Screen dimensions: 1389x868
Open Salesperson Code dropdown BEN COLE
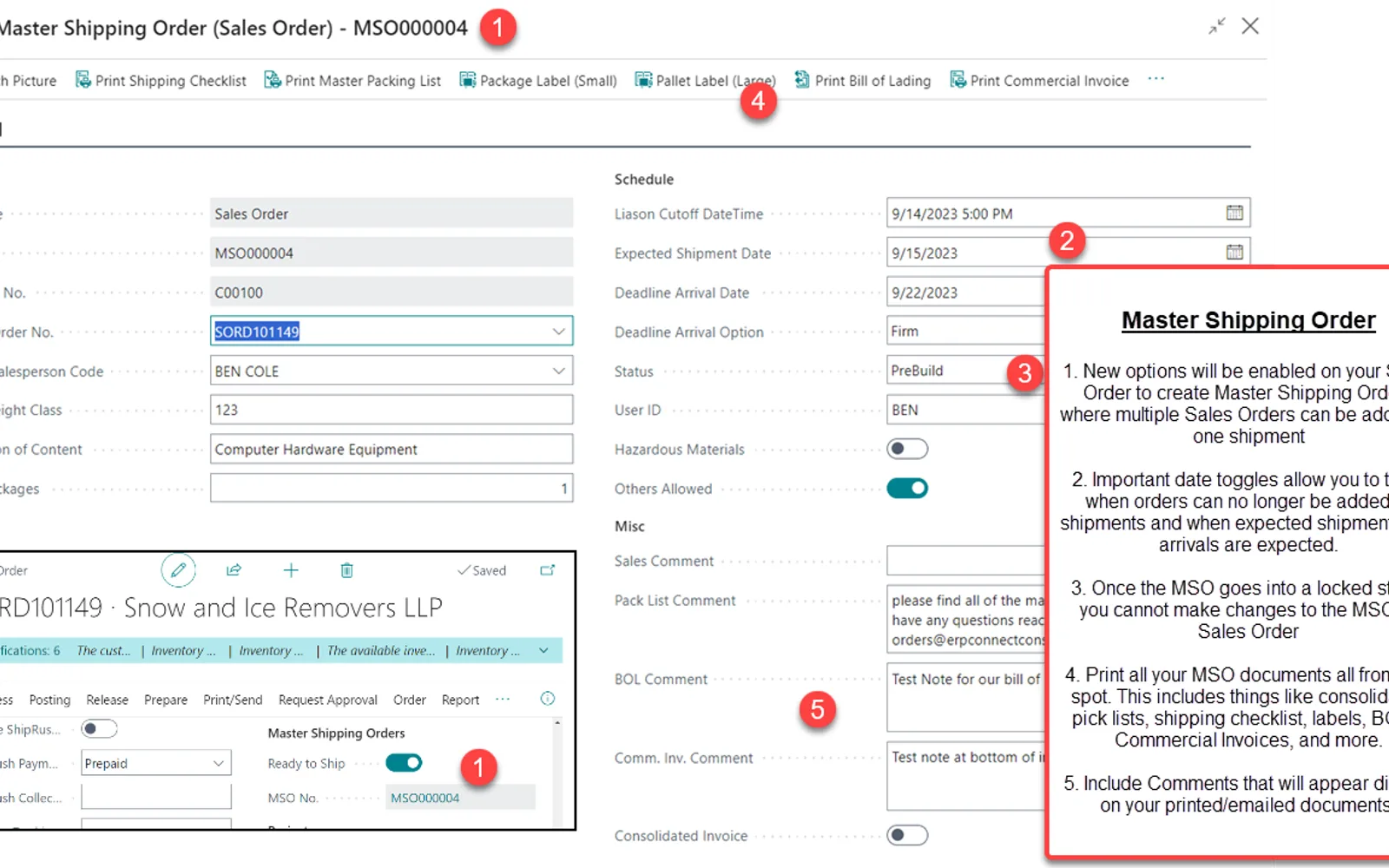558,371
